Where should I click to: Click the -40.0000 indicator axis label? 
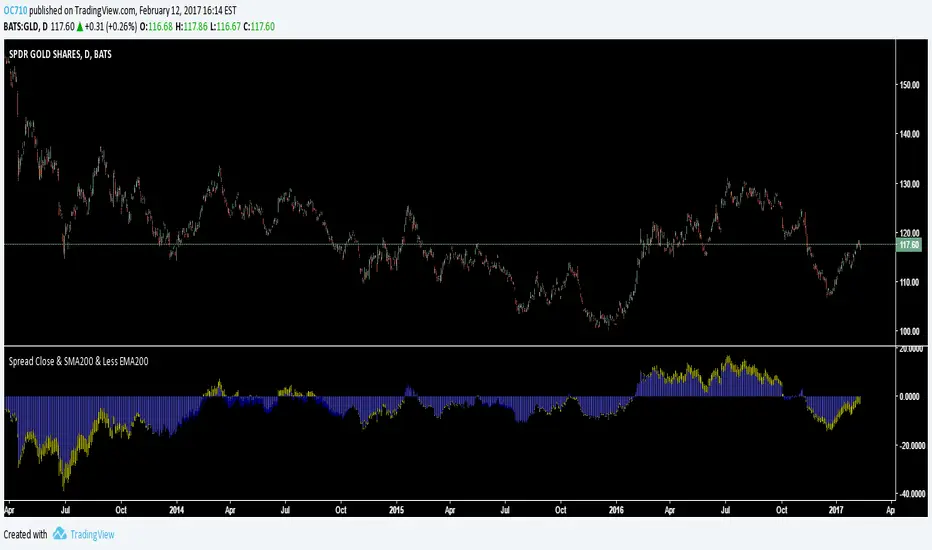(911, 494)
